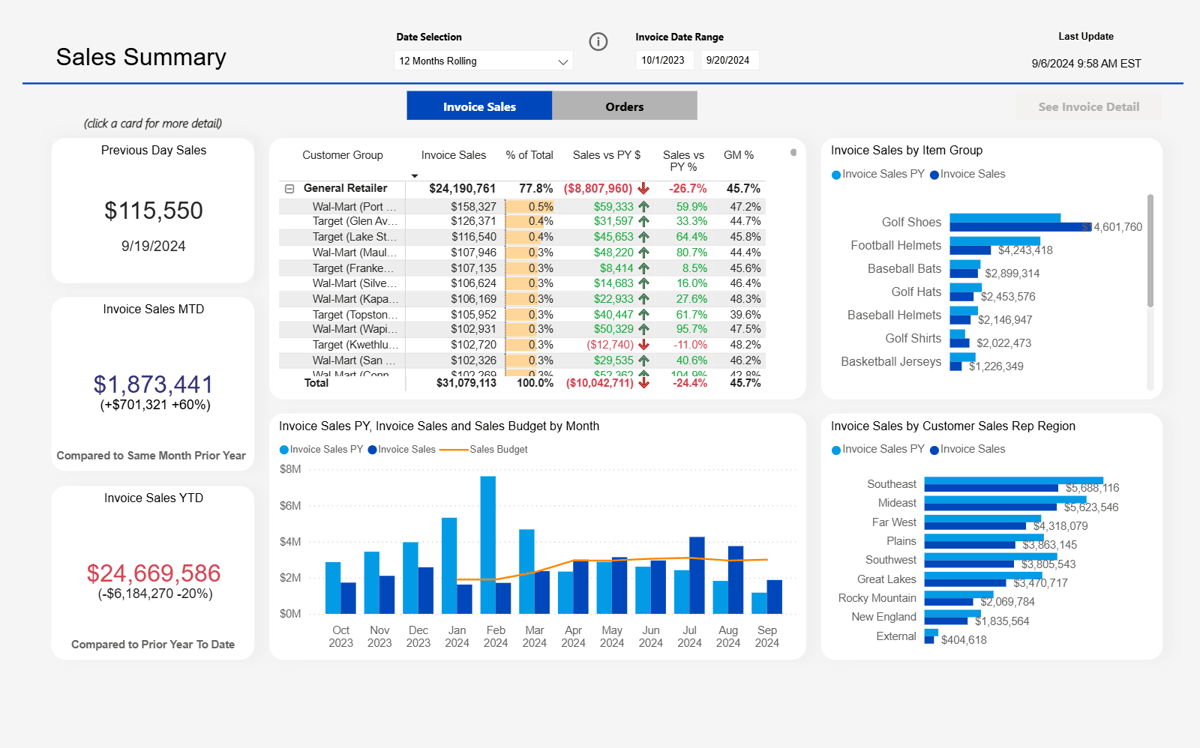
Task: Click Invoice Sales legend dot in Item Group chart
Action: pos(934,174)
